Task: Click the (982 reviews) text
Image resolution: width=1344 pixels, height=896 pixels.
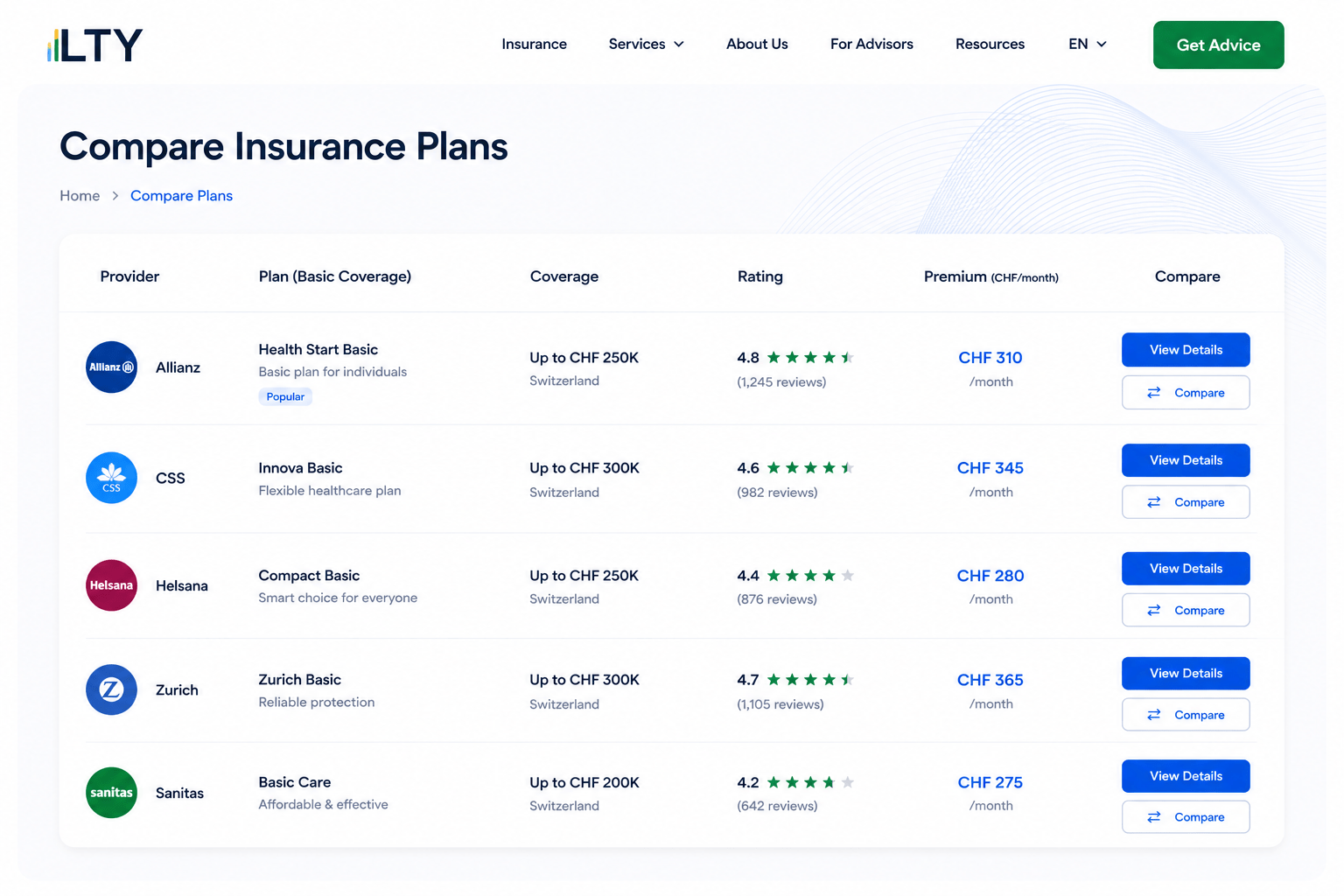Action: coord(777,493)
